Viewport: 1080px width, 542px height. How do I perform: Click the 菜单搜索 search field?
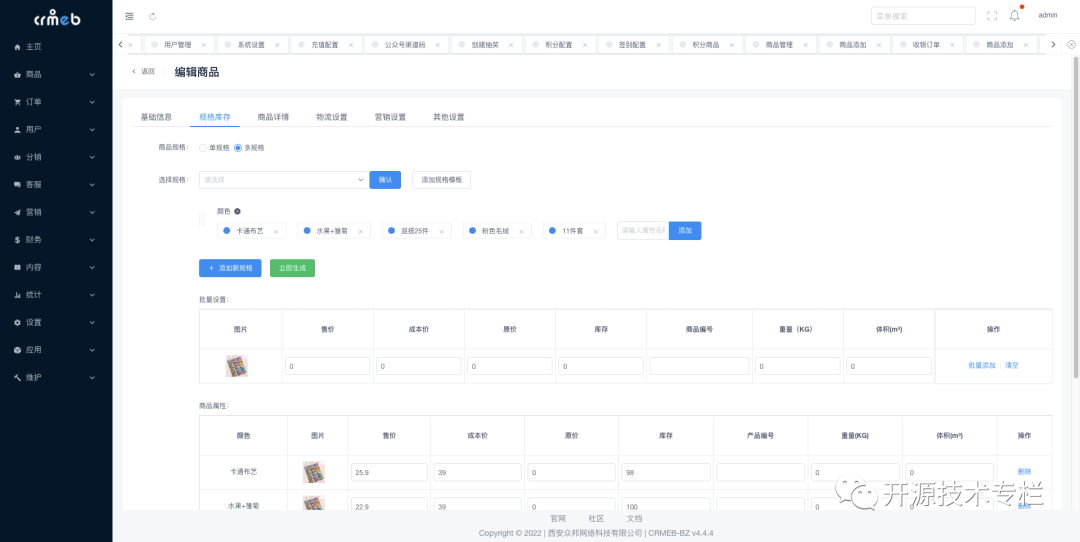pyautogui.click(x=923, y=16)
